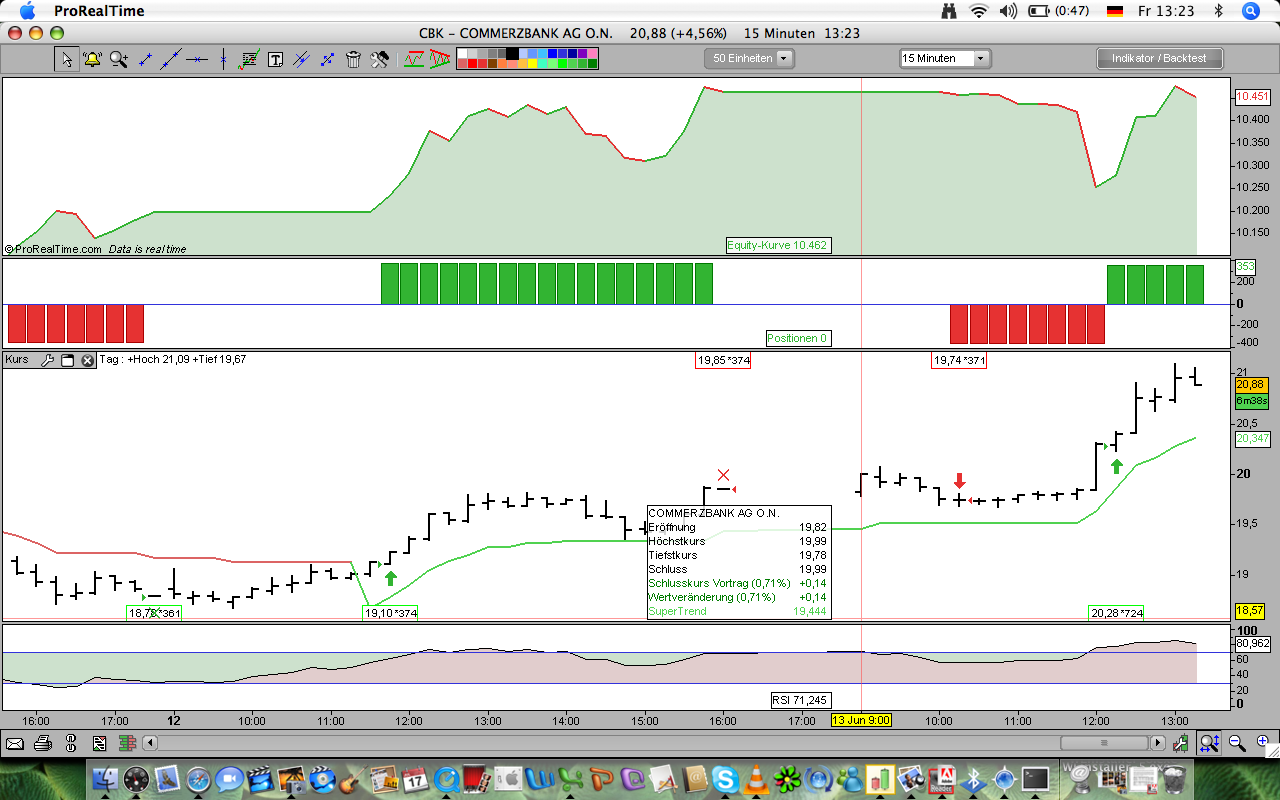Activate the magnifier zoom tool in toolbar
Image resolution: width=1280 pixels, height=800 pixels.
119,59
